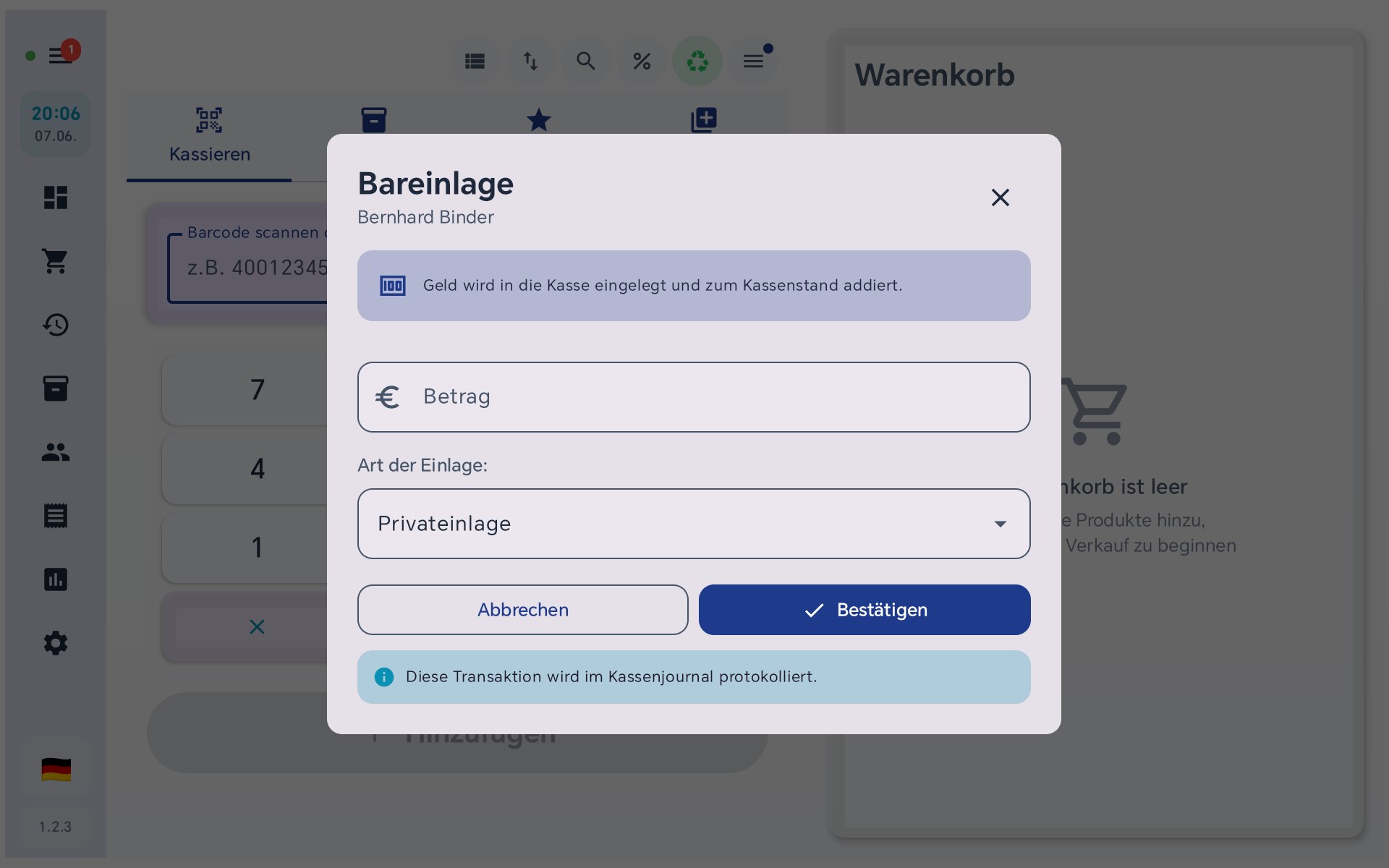Click the cash register info icon
1389x868 pixels.
click(393, 286)
